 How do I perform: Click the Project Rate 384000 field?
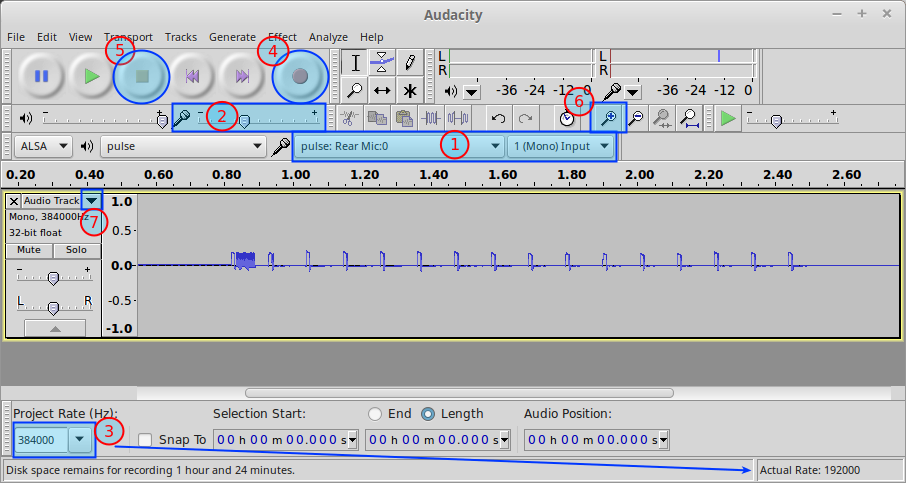coord(41,440)
